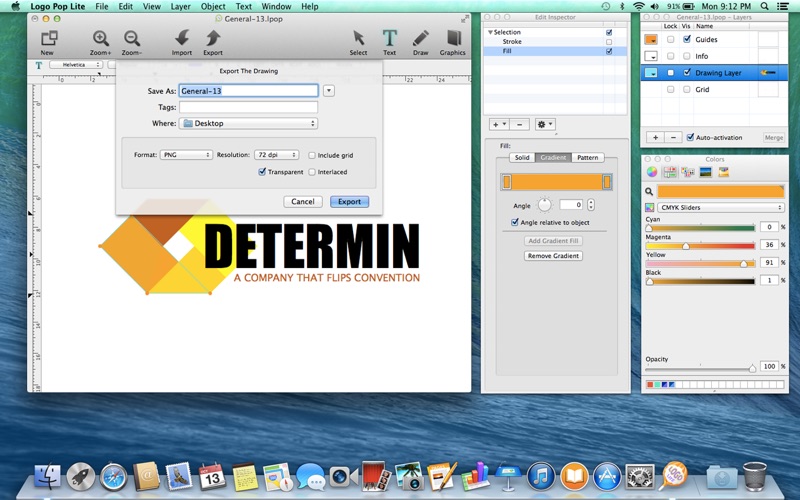800x500 pixels.
Task: Select color sliders mode in Colors panel
Action: 669,172
